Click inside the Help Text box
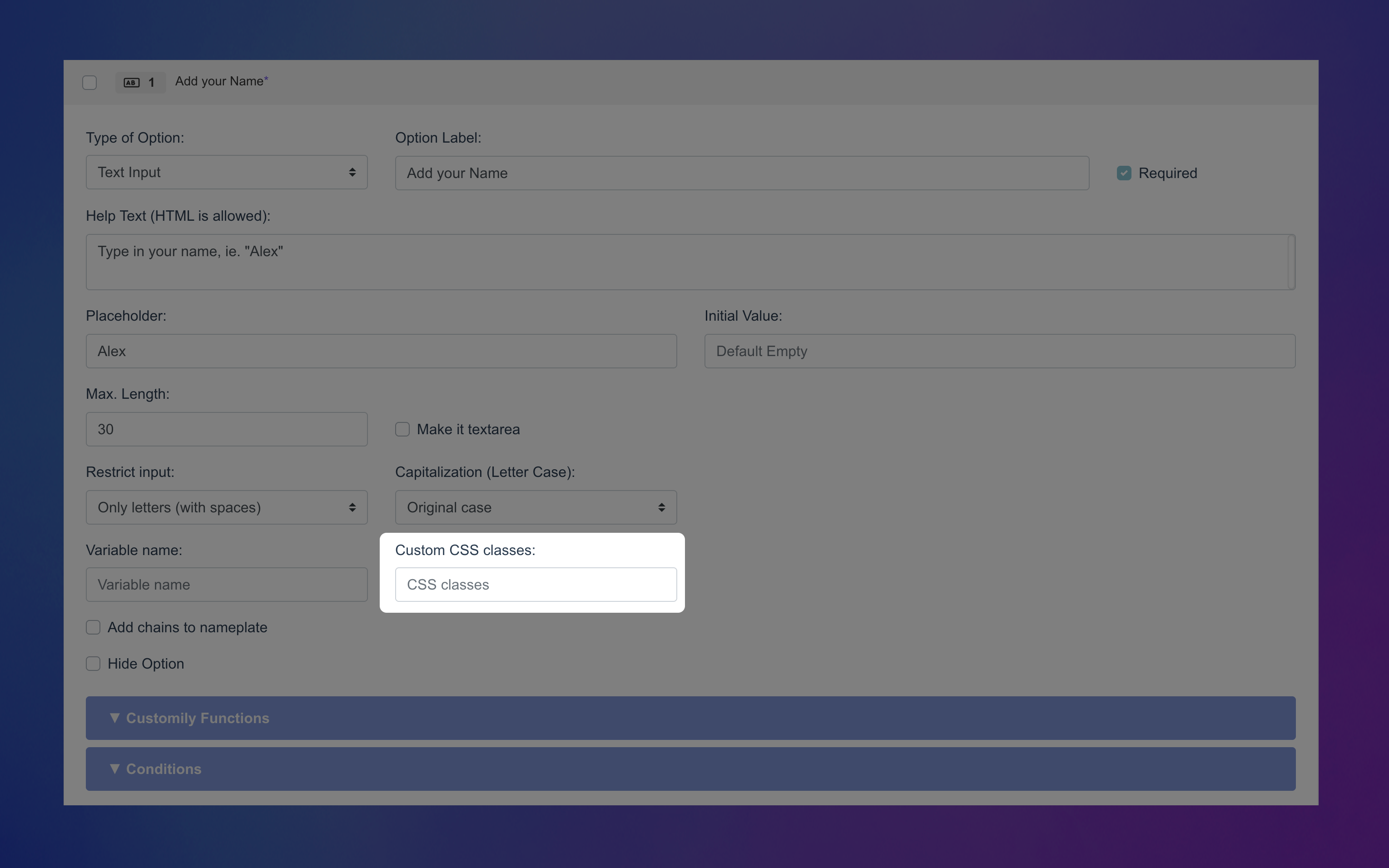Viewport: 1389px width, 868px height. pos(689,262)
